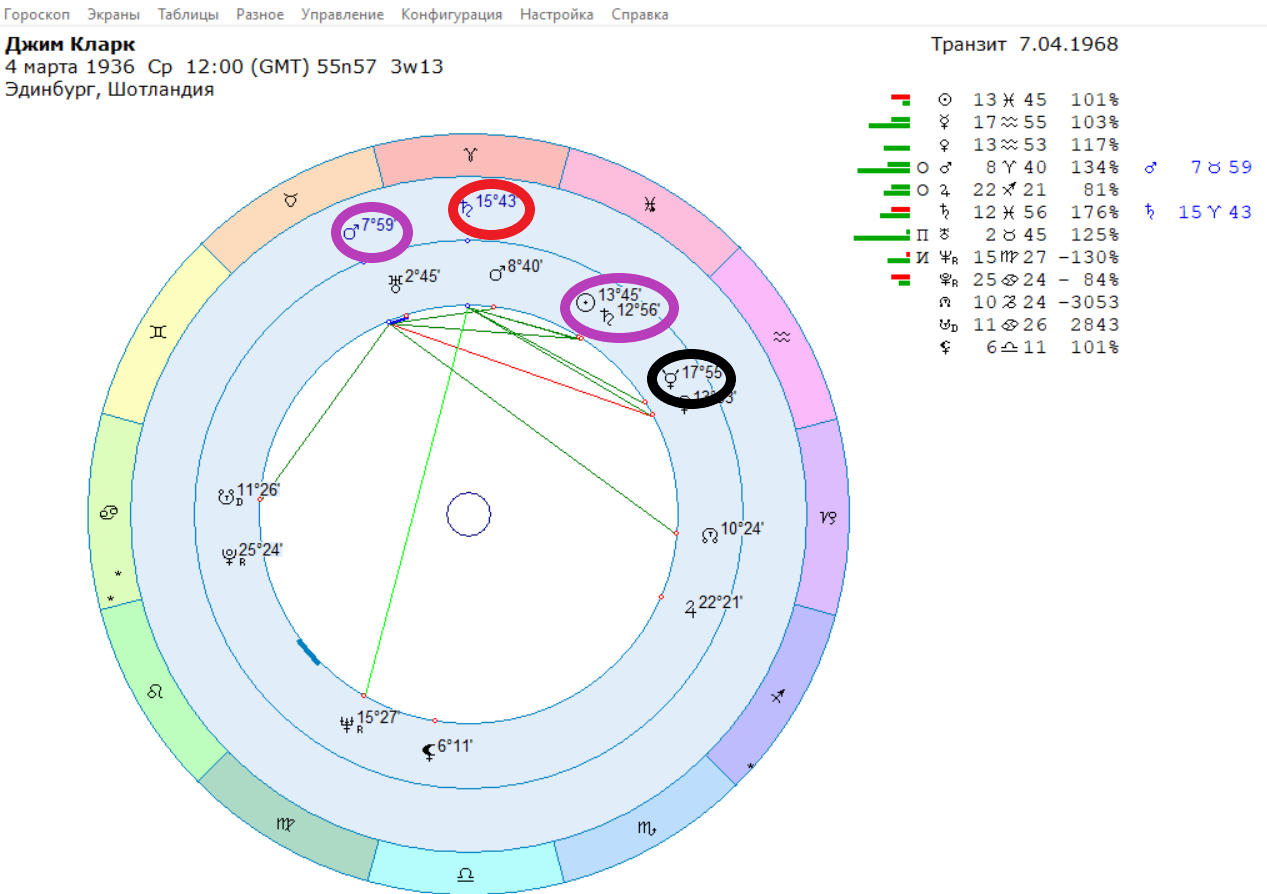Open the Гороскоп menu
The height and width of the screenshot is (894, 1267).
[x=37, y=14]
